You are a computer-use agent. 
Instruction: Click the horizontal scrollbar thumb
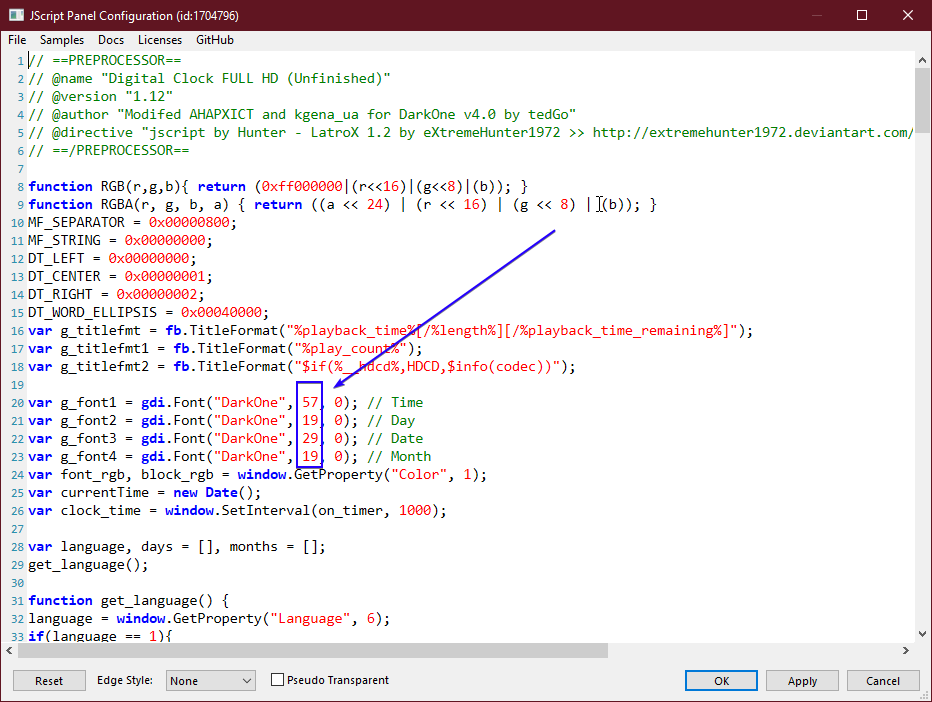tap(313, 650)
